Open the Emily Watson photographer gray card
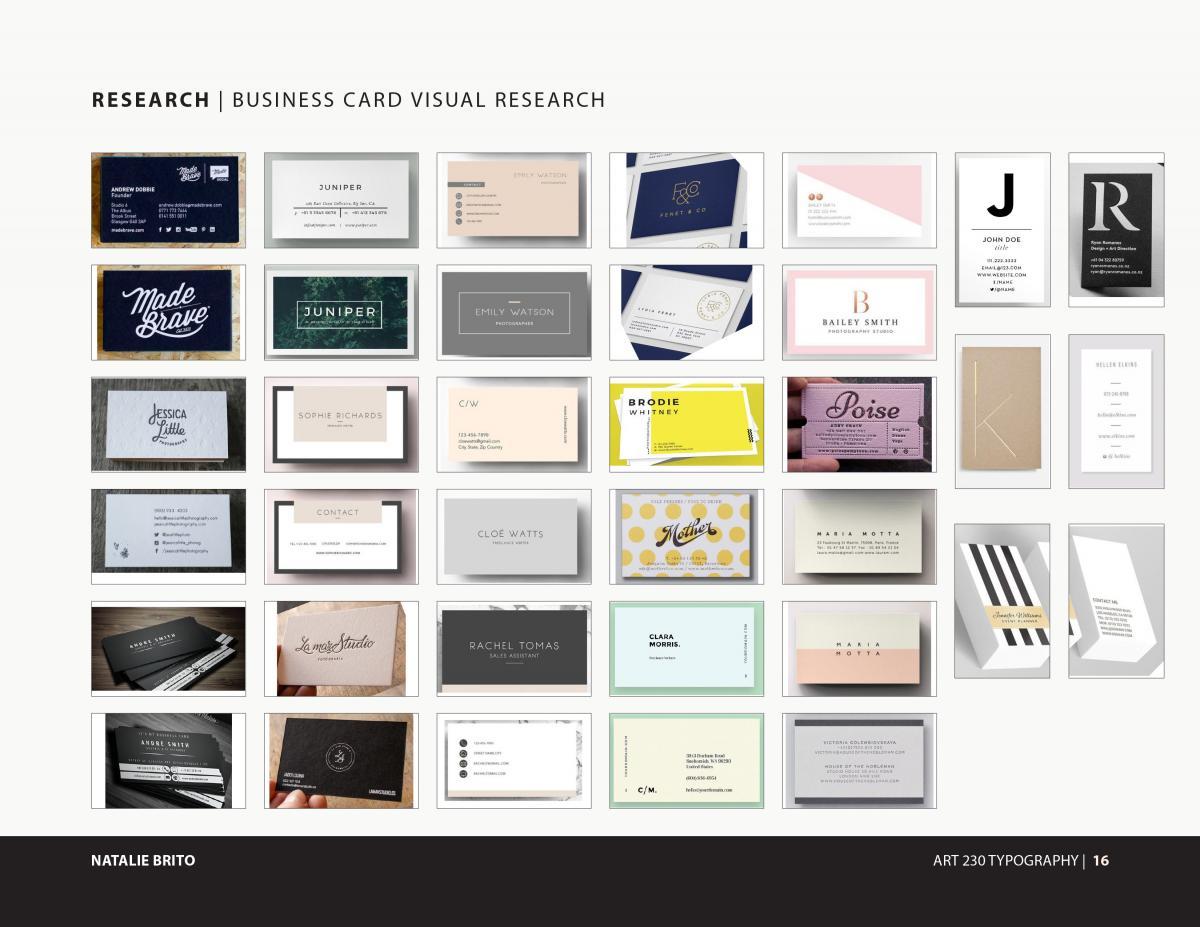1200x927 pixels. [512, 311]
